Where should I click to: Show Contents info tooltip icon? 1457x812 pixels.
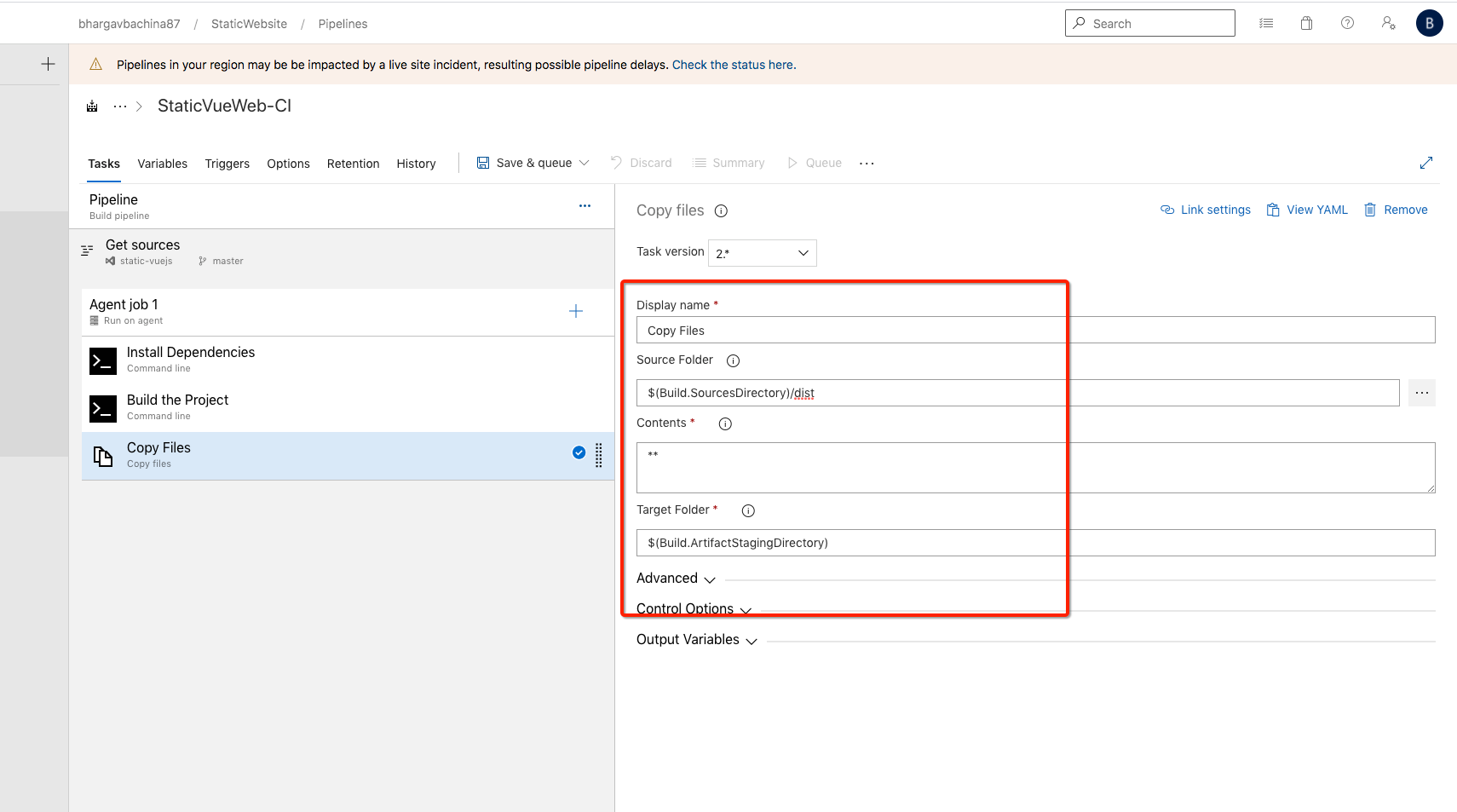(x=725, y=423)
